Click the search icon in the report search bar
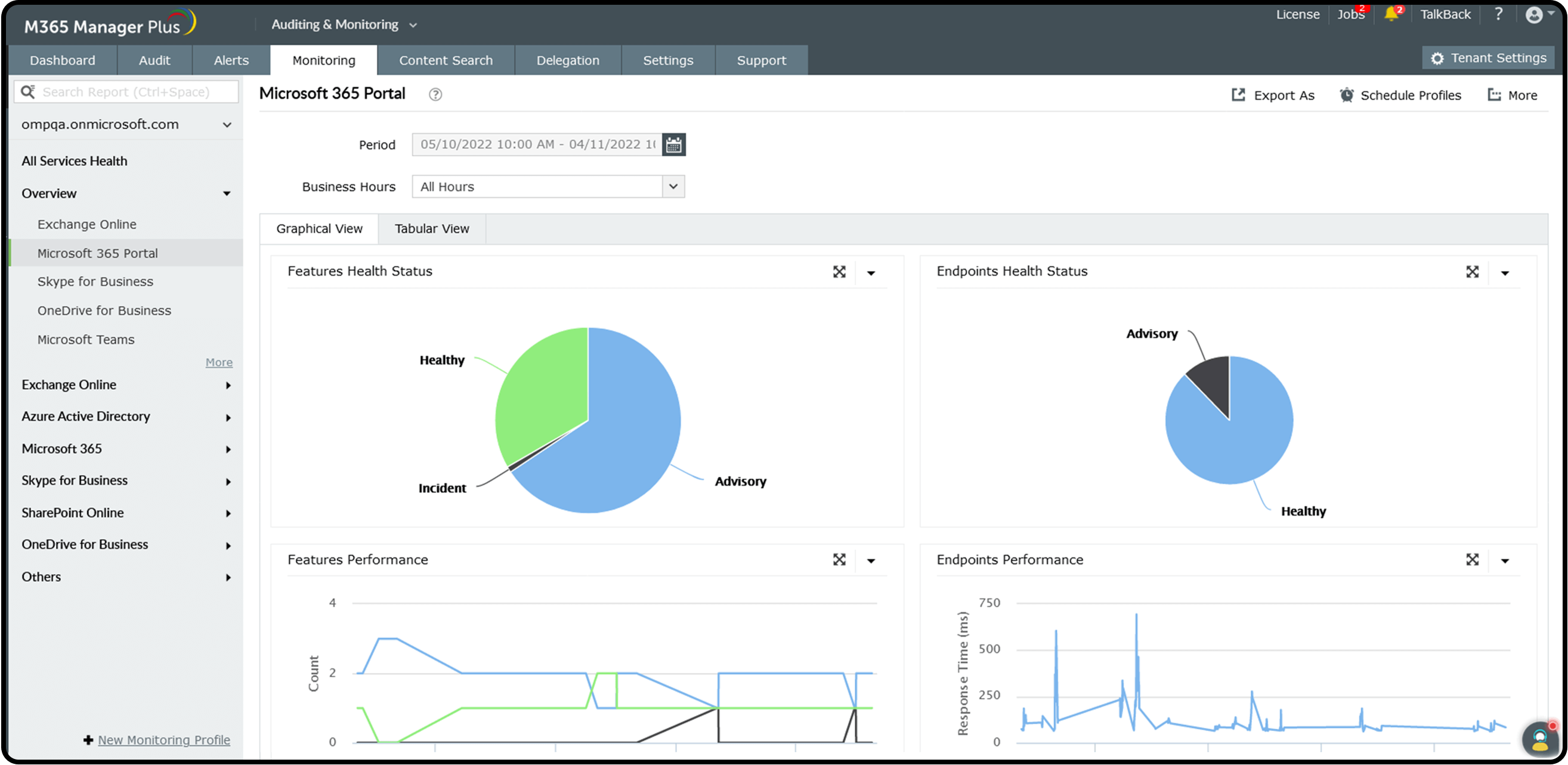The height and width of the screenshot is (765, 1568). point(28,91)
